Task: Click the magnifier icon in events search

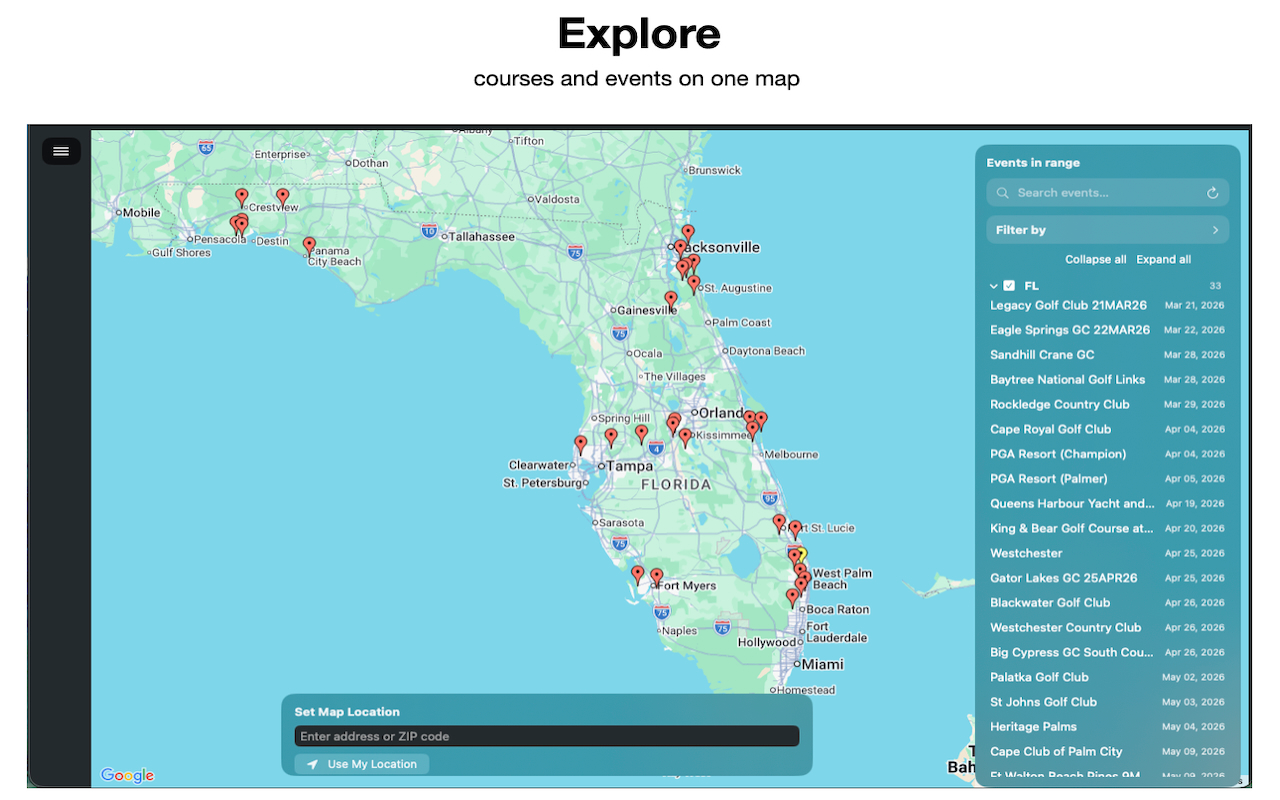Action: 1003,193
